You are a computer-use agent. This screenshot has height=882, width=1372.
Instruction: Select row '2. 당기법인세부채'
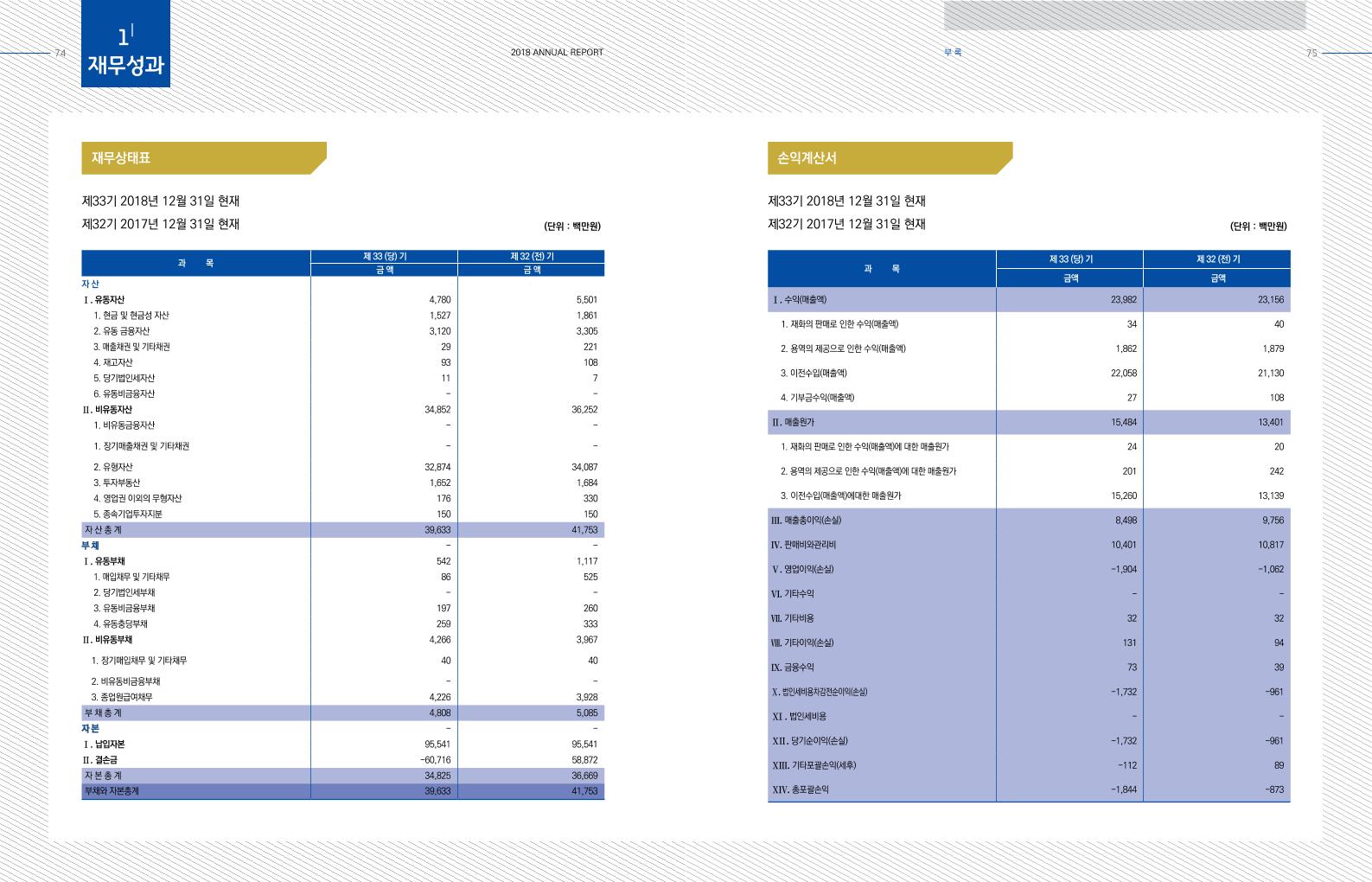click(342, 592)
